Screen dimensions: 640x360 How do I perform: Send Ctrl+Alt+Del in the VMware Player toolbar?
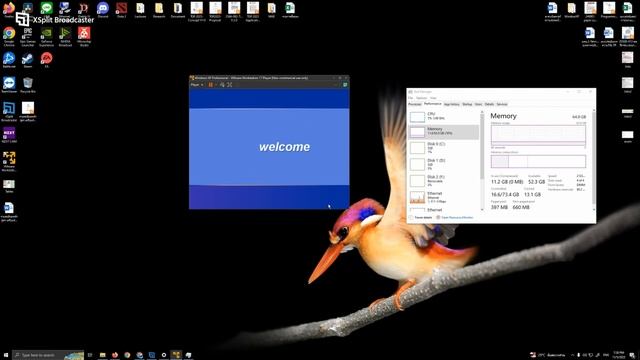(x=222, y=84)
